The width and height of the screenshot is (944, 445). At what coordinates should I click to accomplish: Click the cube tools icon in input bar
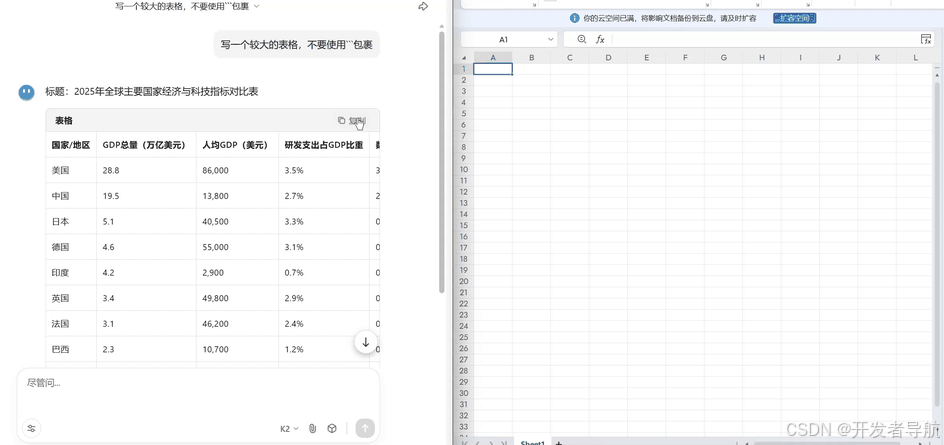332,429
